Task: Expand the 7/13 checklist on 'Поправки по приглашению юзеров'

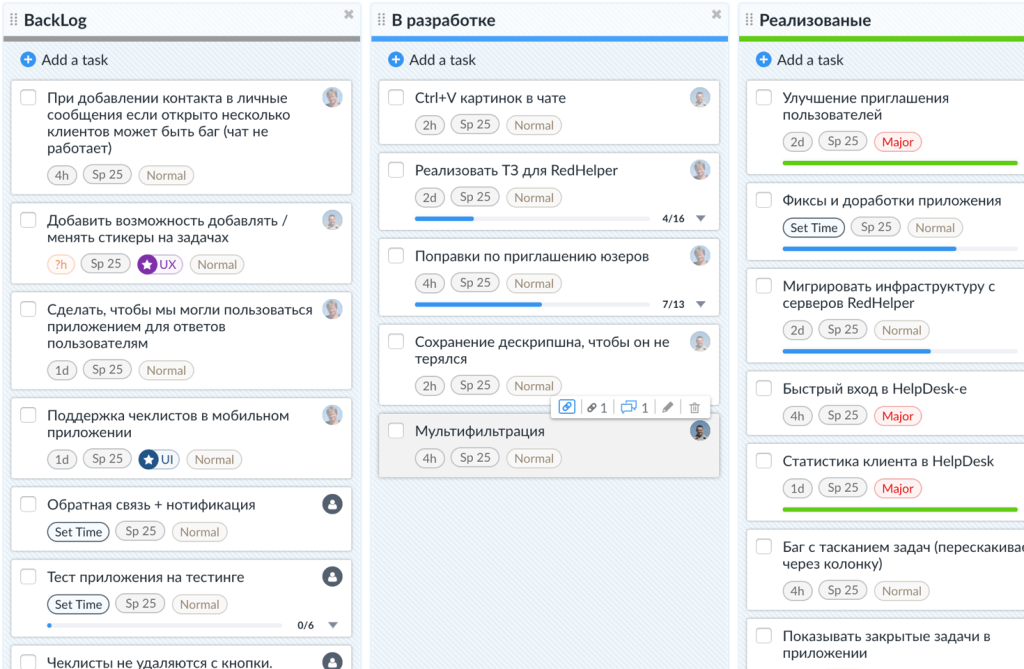Action: 700,305
